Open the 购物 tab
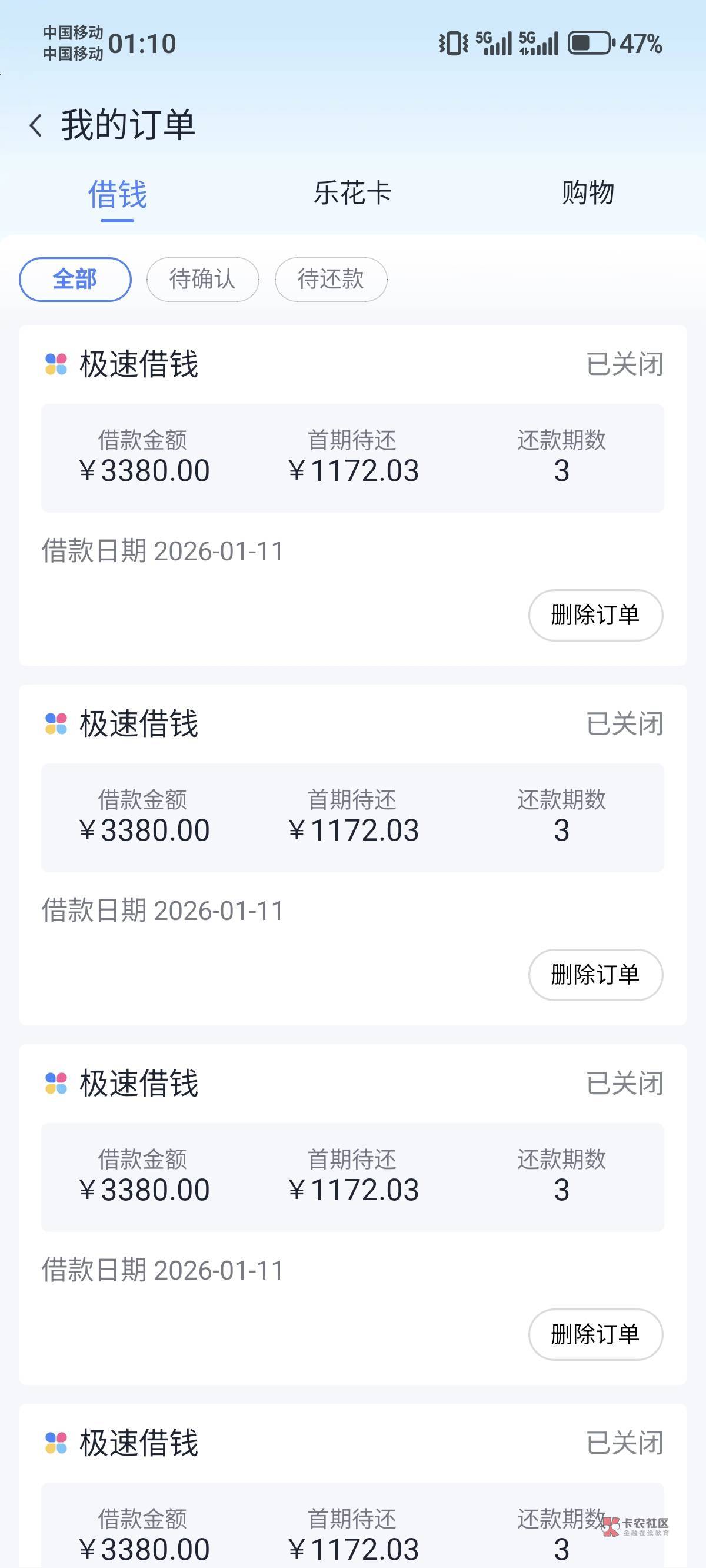The image size is (706, 1568). pyautogui.click(x=587, y=193)
